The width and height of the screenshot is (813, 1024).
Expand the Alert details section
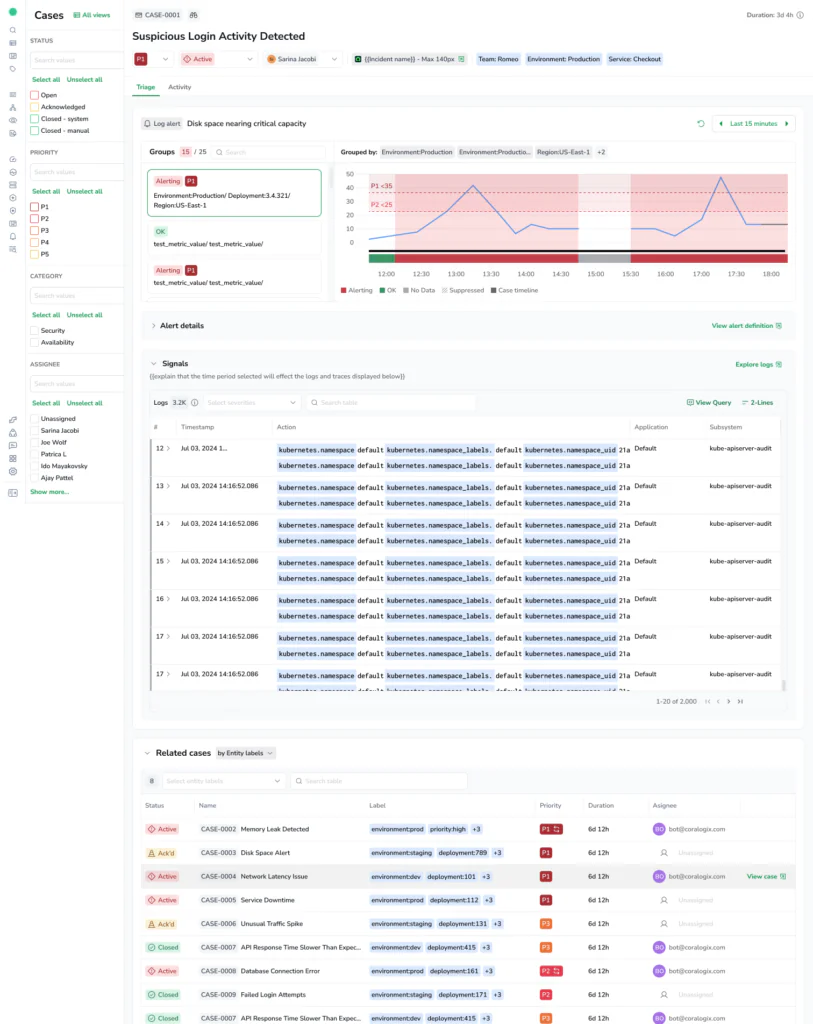pyautogui.click(x=154, y=326)
